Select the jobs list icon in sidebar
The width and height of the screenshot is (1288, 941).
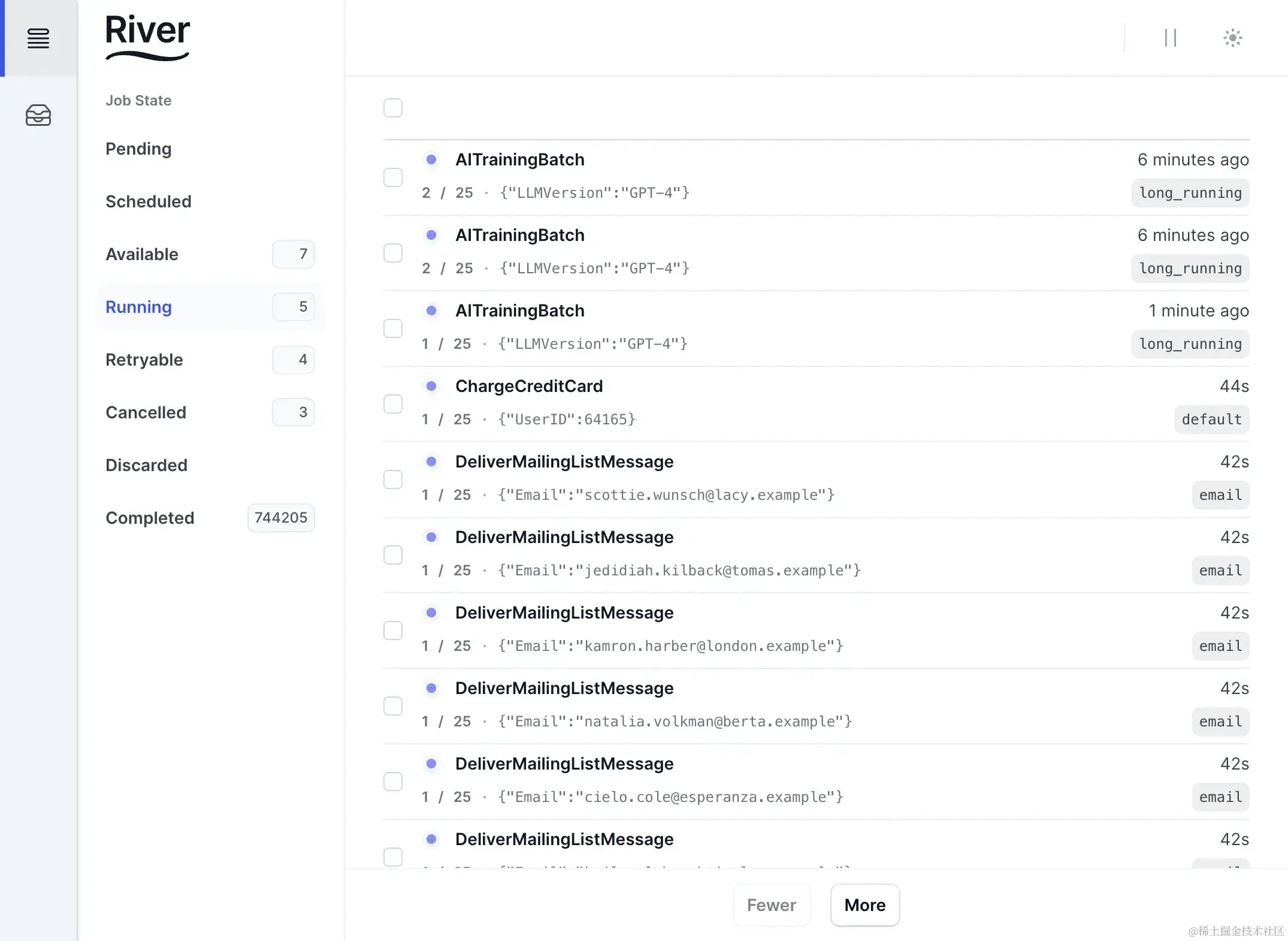point(38,38)
